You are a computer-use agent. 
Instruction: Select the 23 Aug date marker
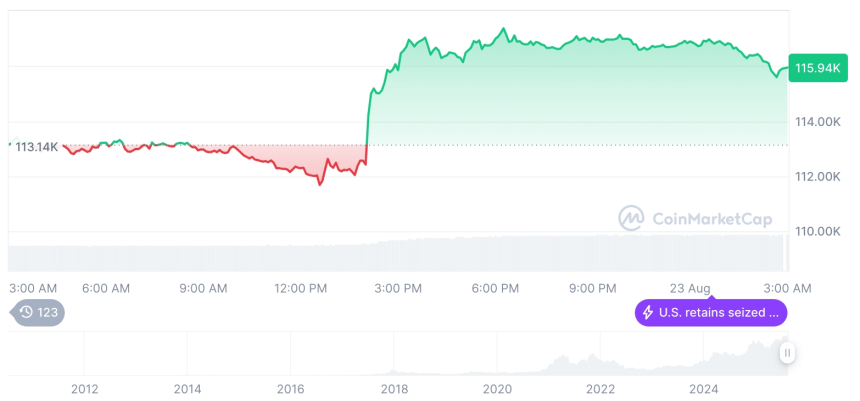point(690,288)
